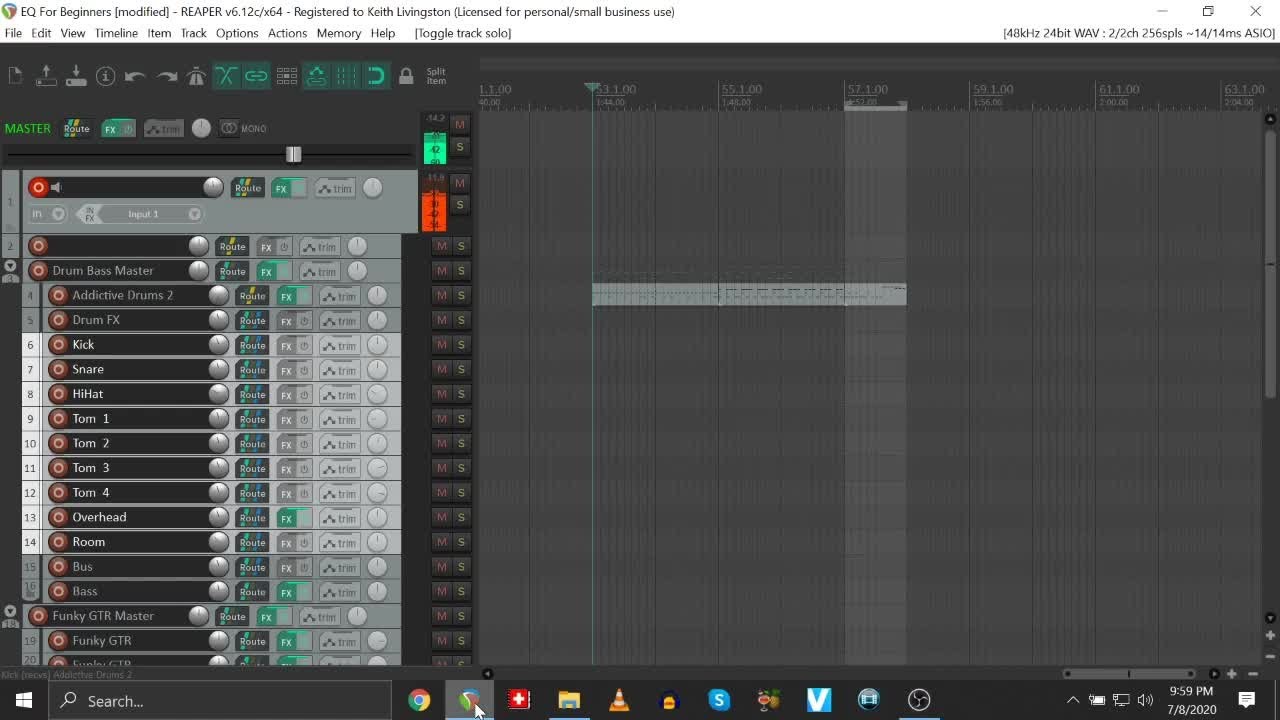The width and height of the screenshot is (1280, 720).
Task: Select the Tom 4 track name
Action: pos(91,492)
